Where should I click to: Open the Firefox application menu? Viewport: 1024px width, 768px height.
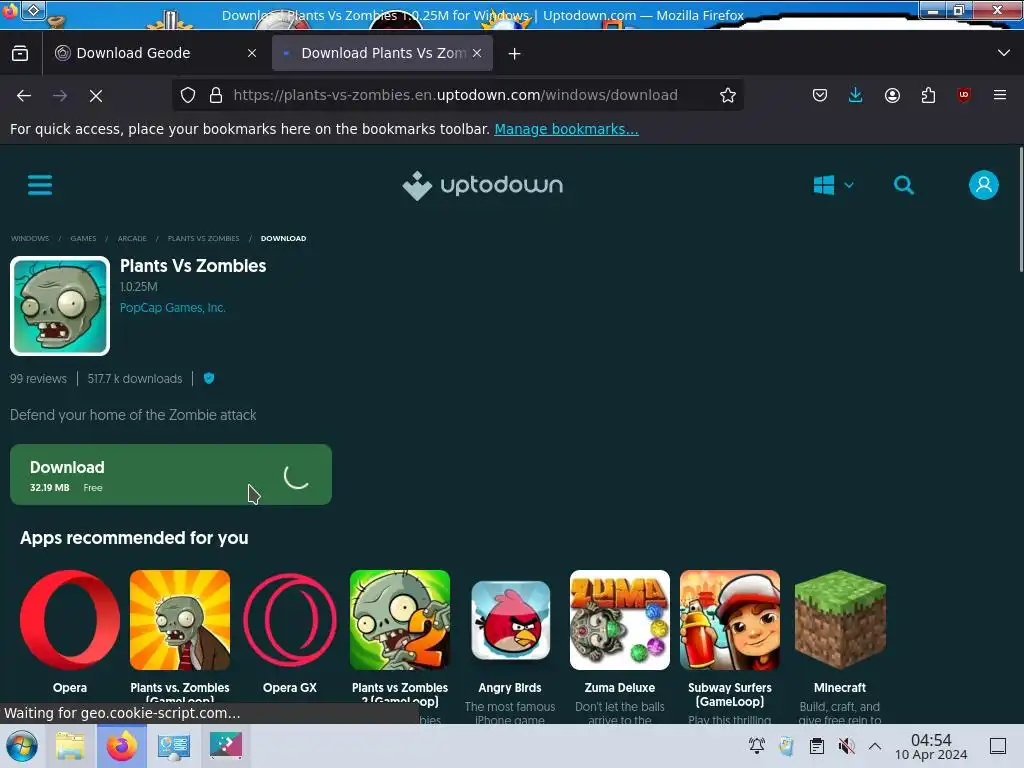click(x=1000, y=95)
